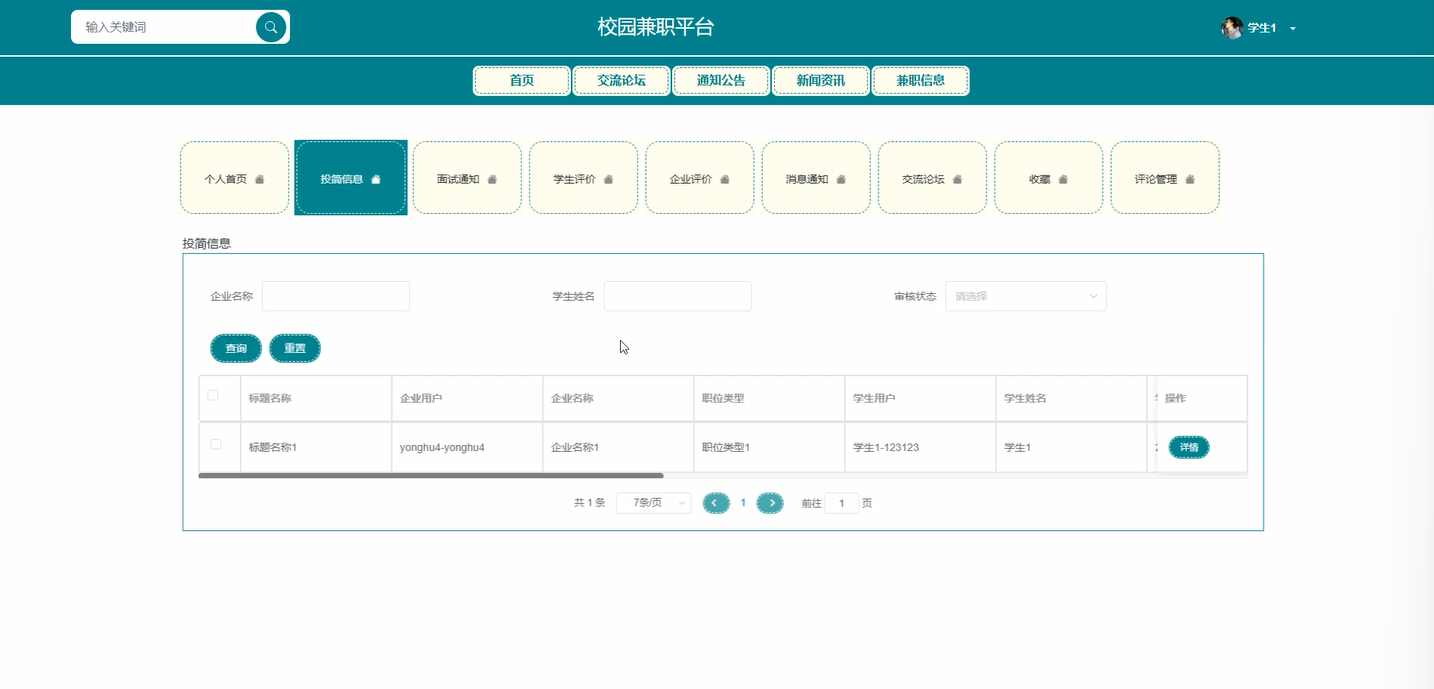Switch to the 交流论坛 card tab

[932, 178]
